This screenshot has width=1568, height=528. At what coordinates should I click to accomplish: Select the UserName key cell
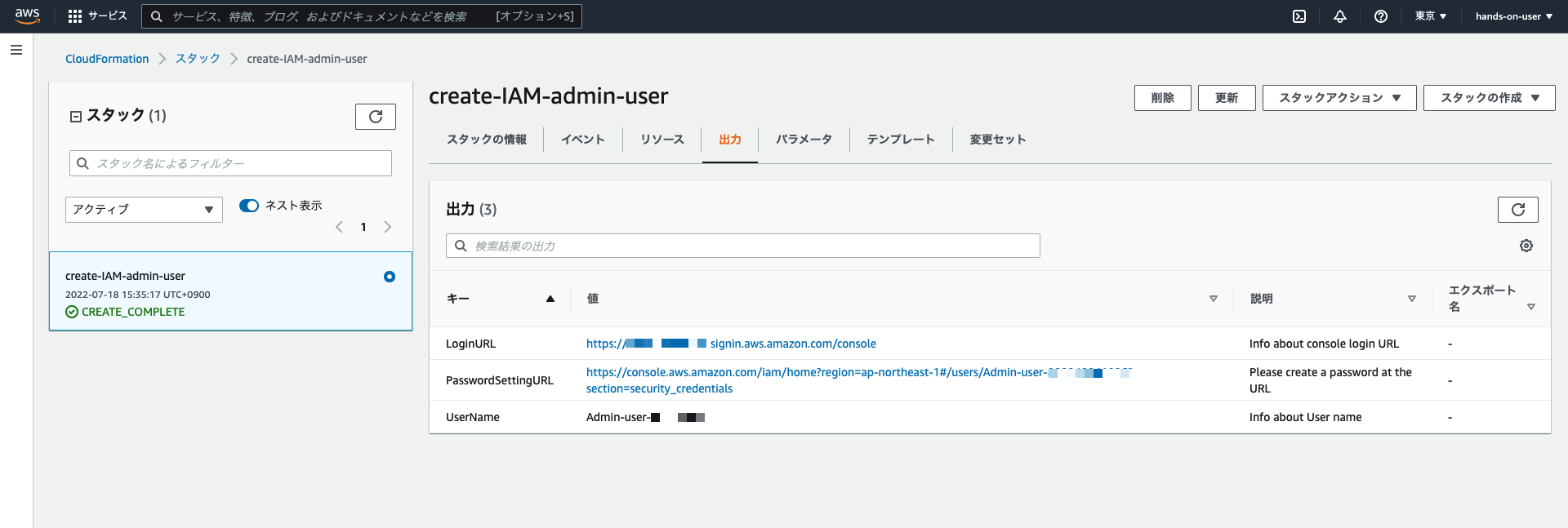[x=473, y=417]
